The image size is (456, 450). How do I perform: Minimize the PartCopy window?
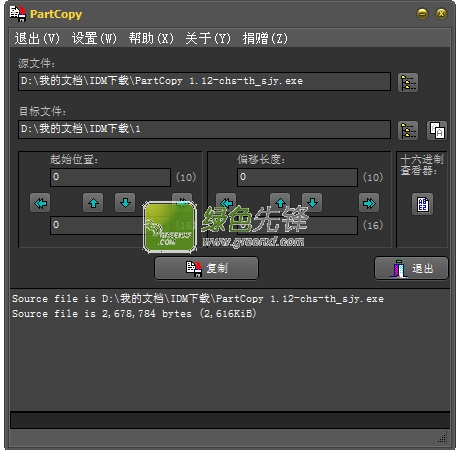pos(422,14)
